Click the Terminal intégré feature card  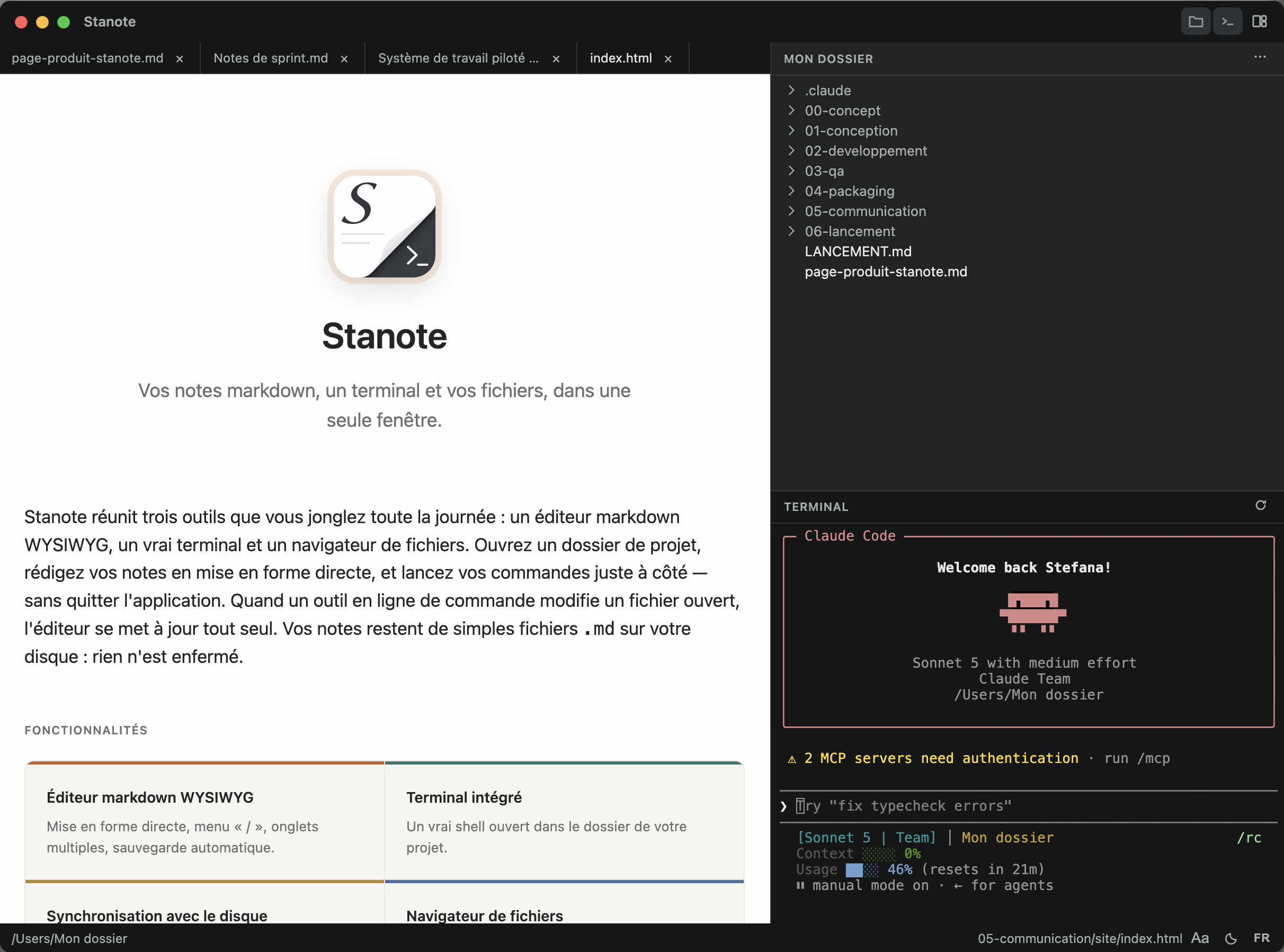pyautogui.click(x=564, y=822)
